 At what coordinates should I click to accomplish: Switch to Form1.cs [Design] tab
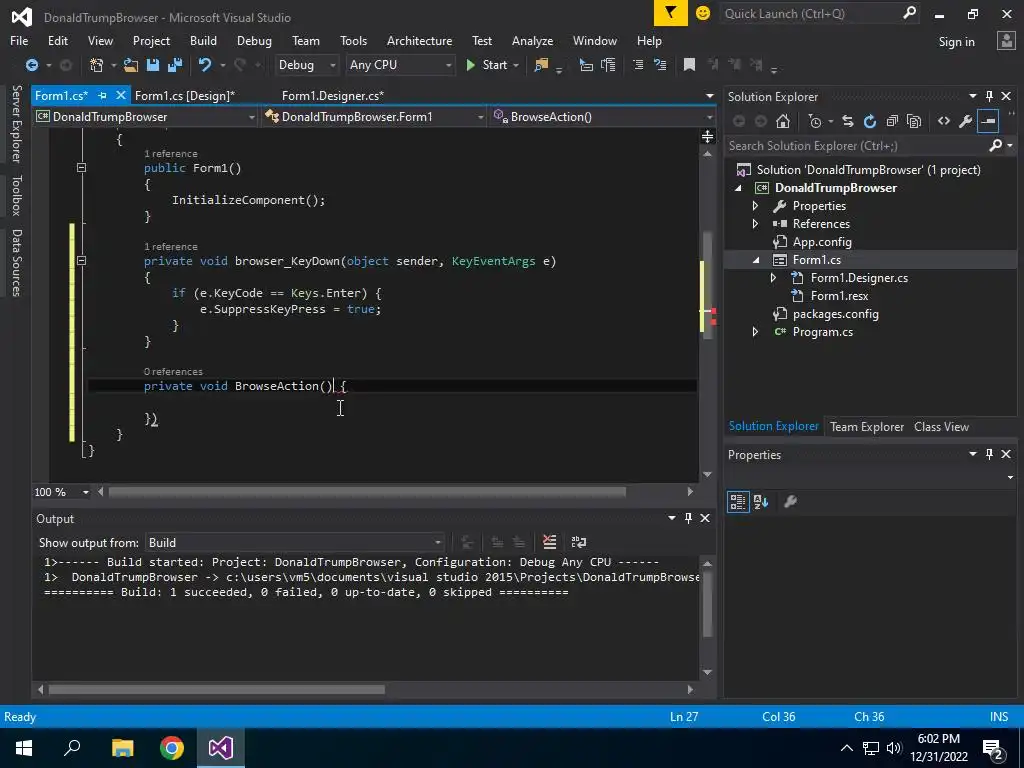pyautogui.click(x=184, y=95)
